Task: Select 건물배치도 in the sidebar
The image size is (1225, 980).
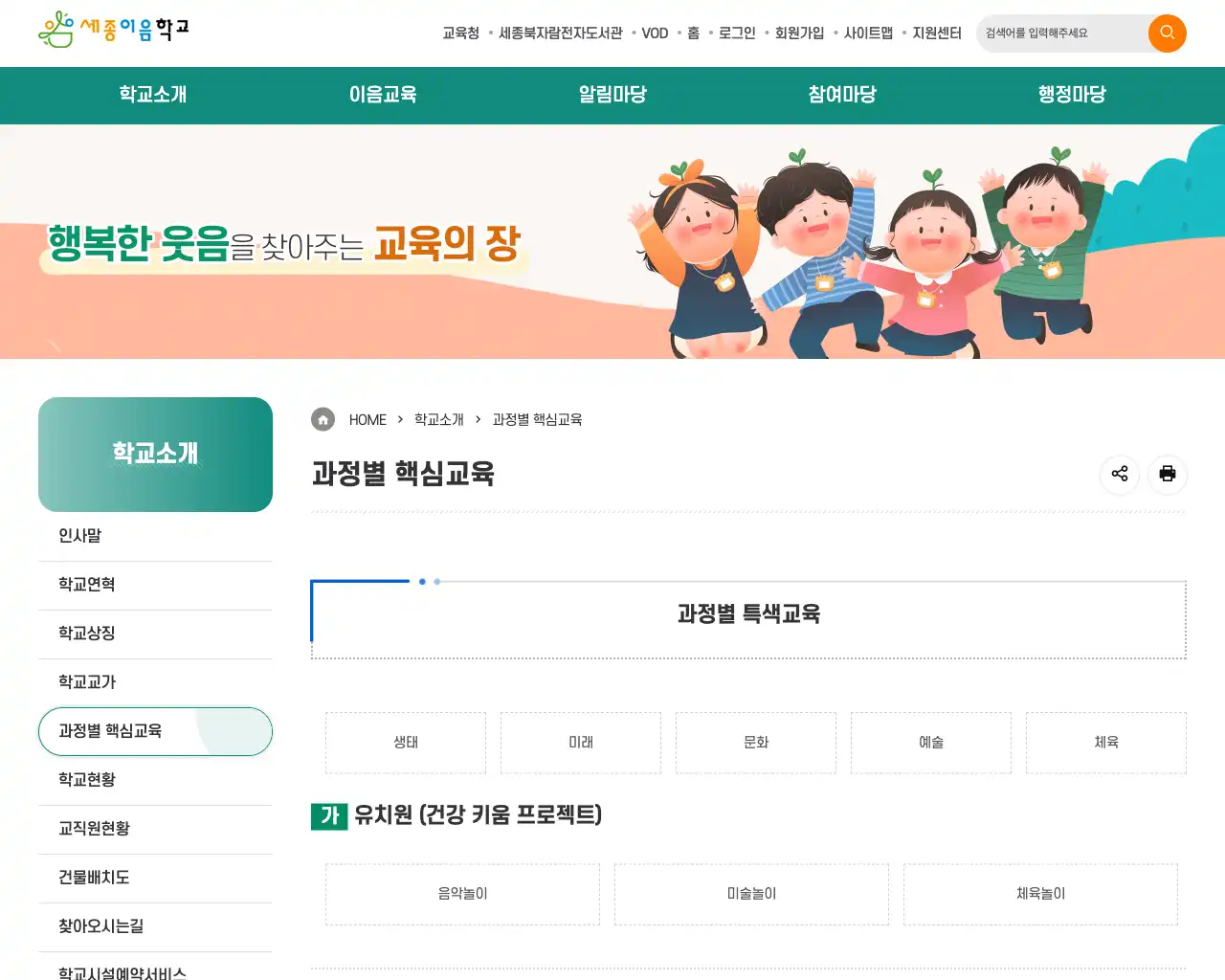Action: pos(155,878)
